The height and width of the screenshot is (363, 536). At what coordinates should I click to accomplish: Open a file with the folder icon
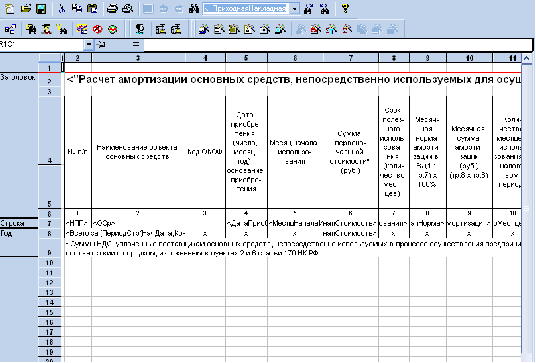click(x=26, y=9)
